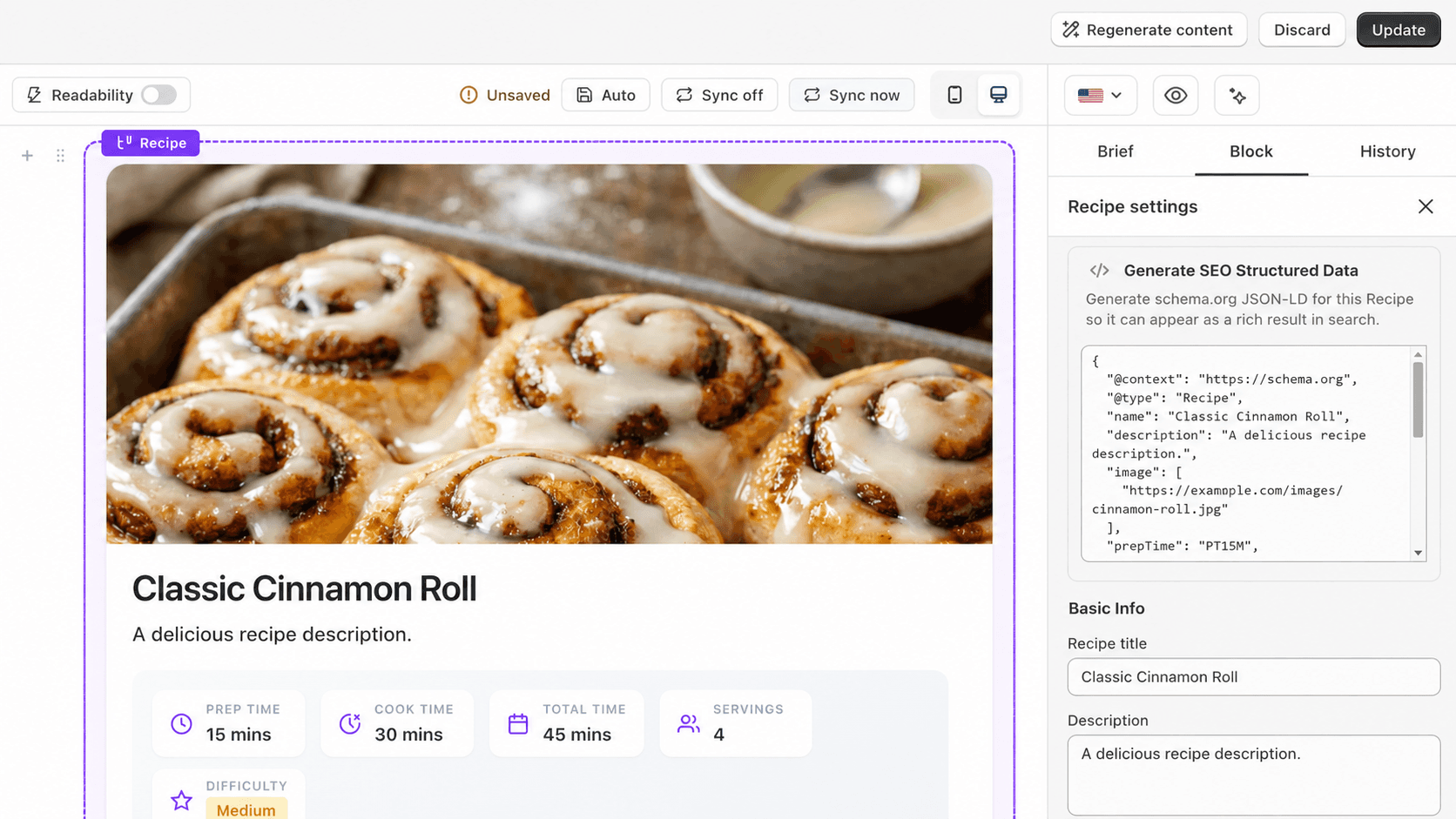Click Regenerate content button
The image size is (1456, 819).
[1149, 30]
